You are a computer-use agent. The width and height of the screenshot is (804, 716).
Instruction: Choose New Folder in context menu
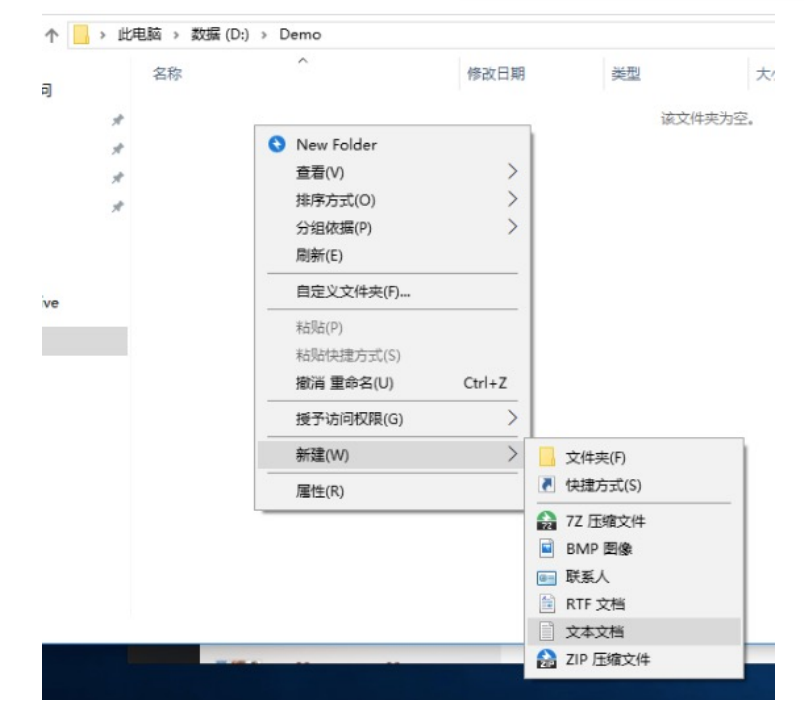click(392, 145)
